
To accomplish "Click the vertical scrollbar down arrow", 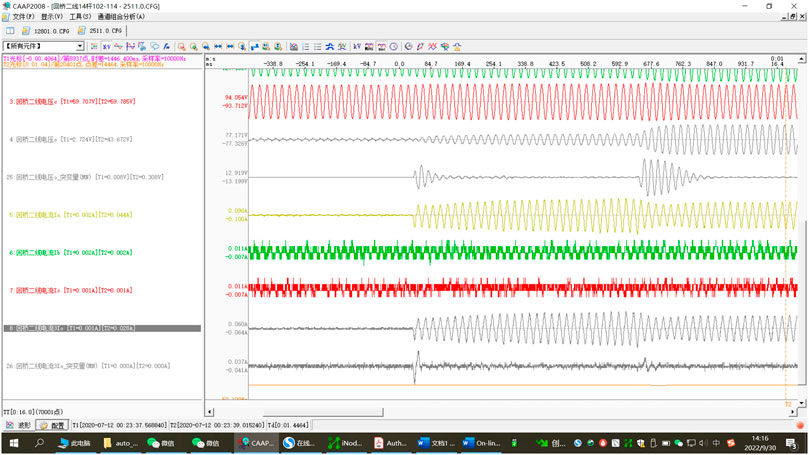I will pyautogui.click(x=801, y=403).
